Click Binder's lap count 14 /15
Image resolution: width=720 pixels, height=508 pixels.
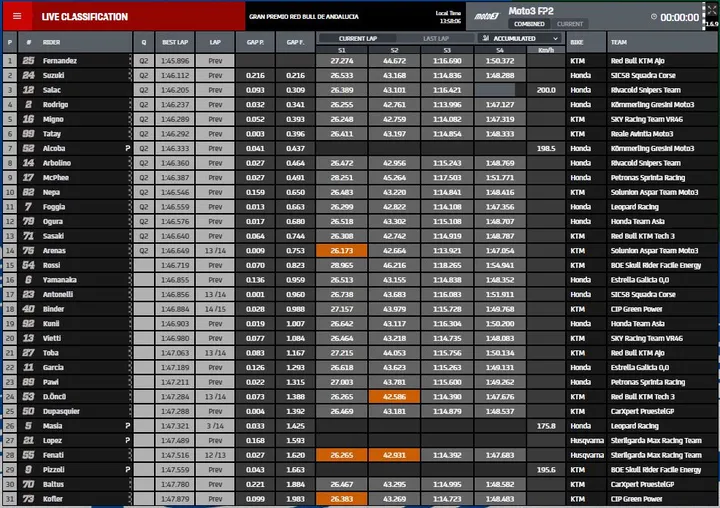[215, 309]
